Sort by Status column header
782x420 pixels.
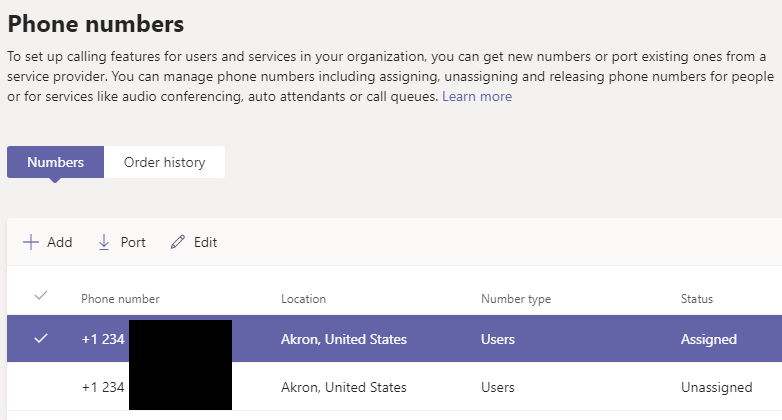click(x=697, y=299)
